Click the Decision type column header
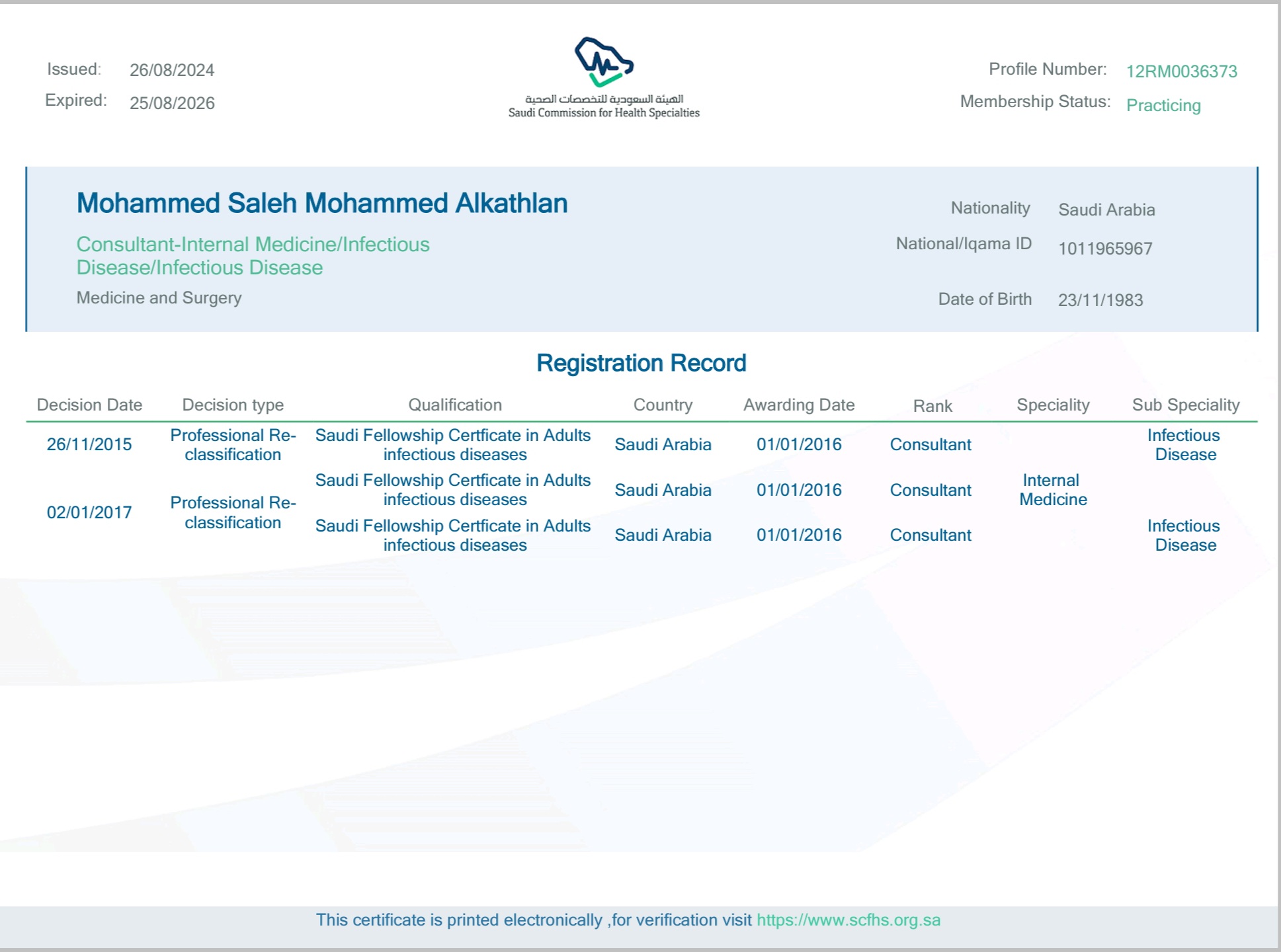This screenshot has height=952, width=1281. click(x=233, y=405)
